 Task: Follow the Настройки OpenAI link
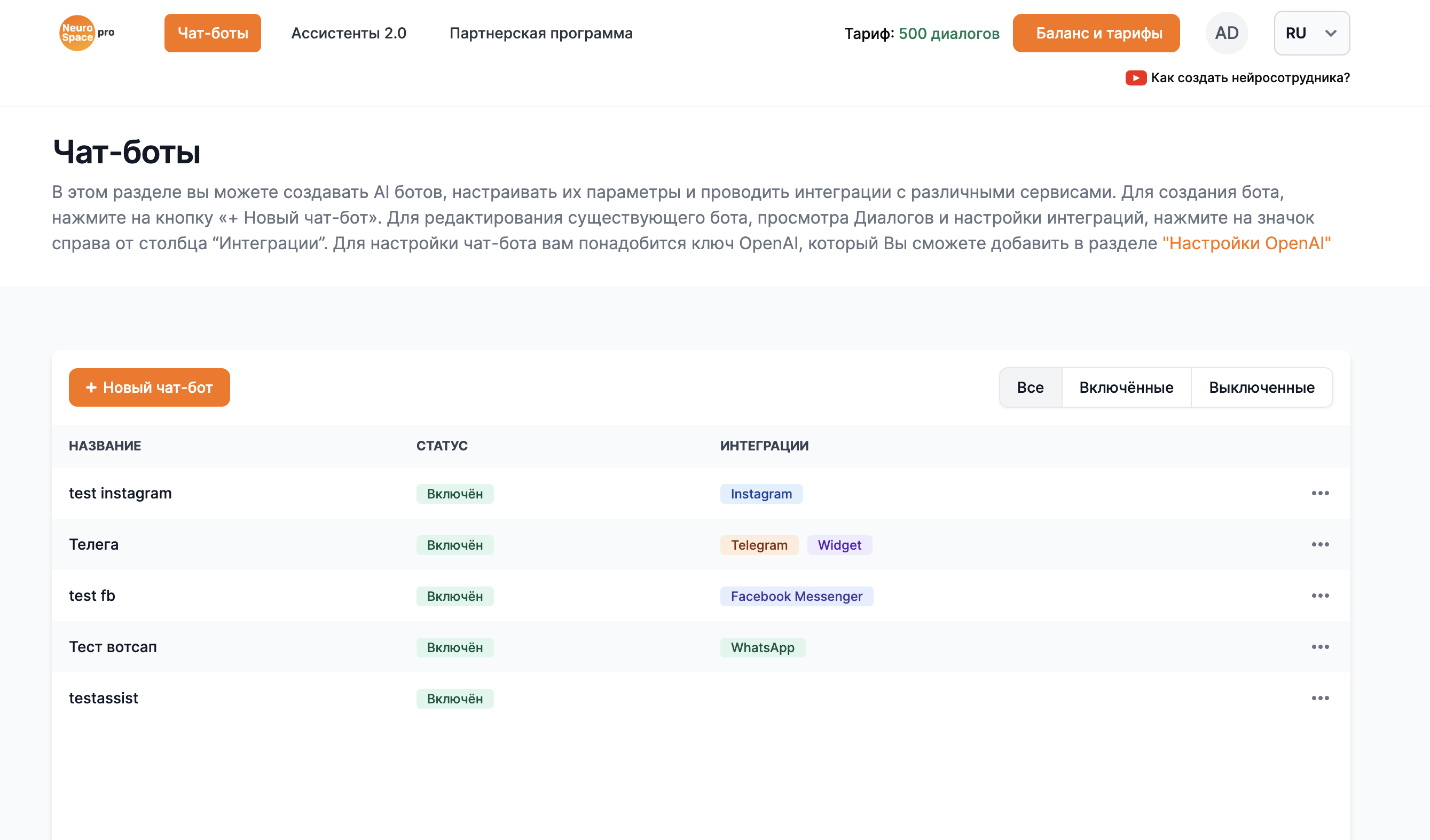(x=1246, y=243)
